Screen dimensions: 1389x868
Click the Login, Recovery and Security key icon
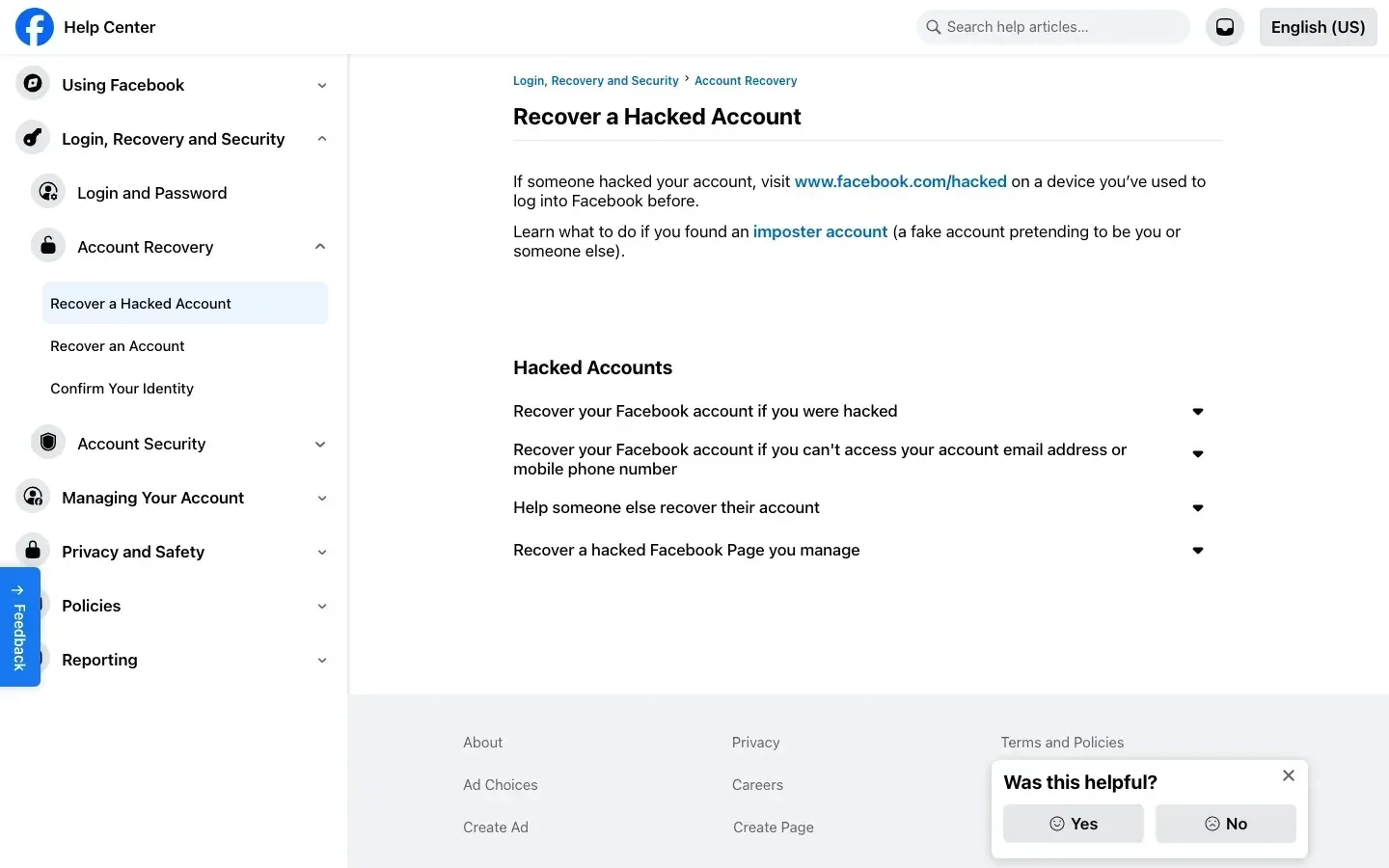pyautogui.click(x=33, y=138)
